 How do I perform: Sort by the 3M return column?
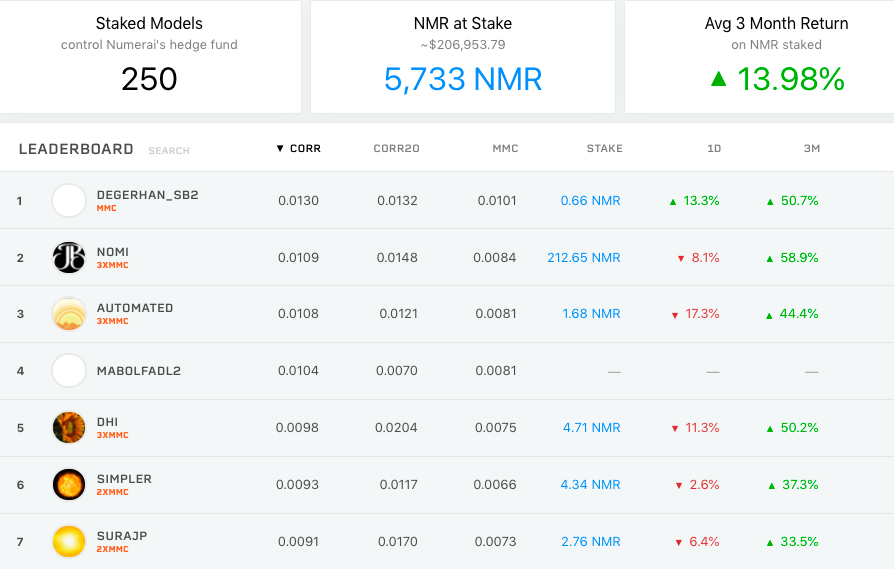(811, 148)
